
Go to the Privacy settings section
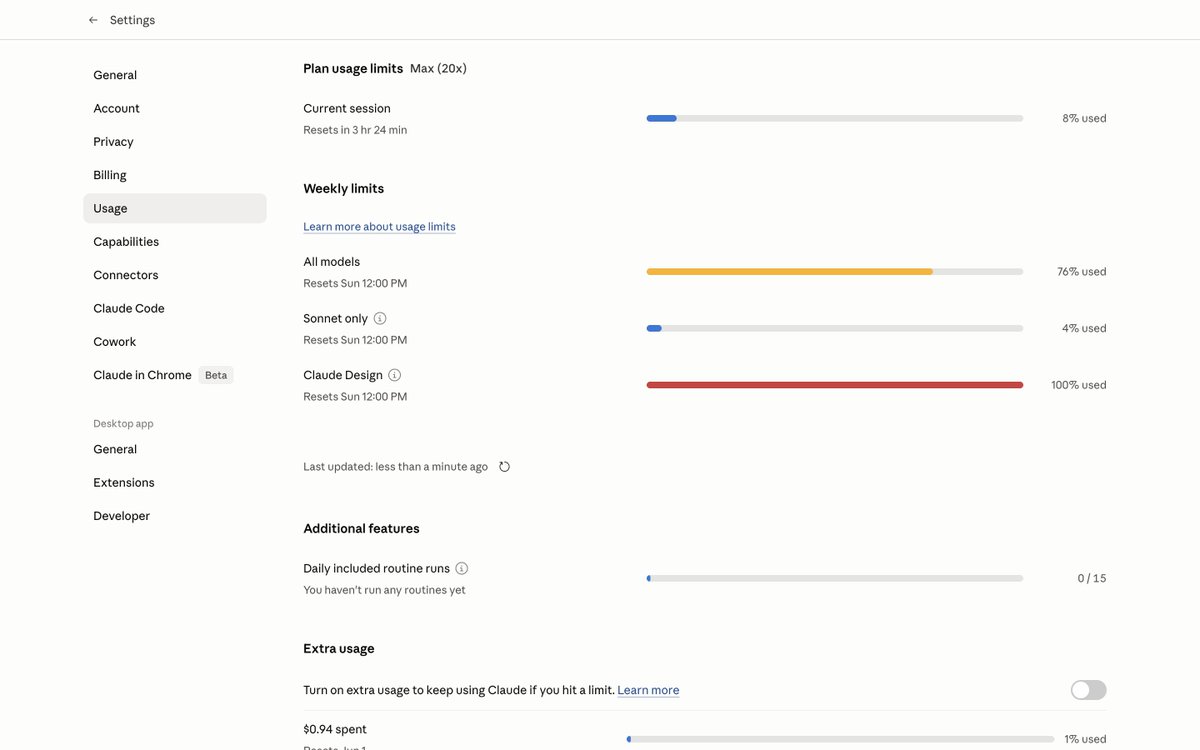click(175, 142)
